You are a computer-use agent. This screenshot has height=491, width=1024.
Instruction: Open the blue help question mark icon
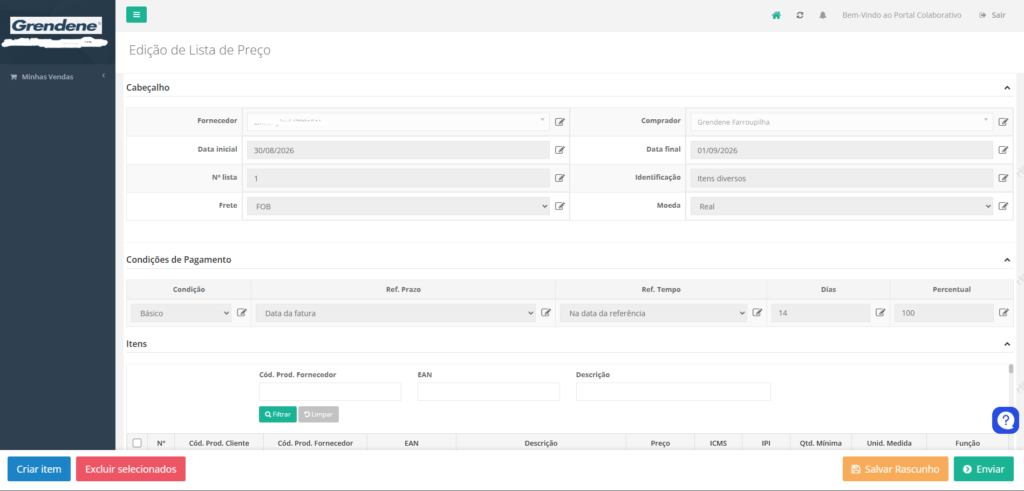pos(1005,420)
